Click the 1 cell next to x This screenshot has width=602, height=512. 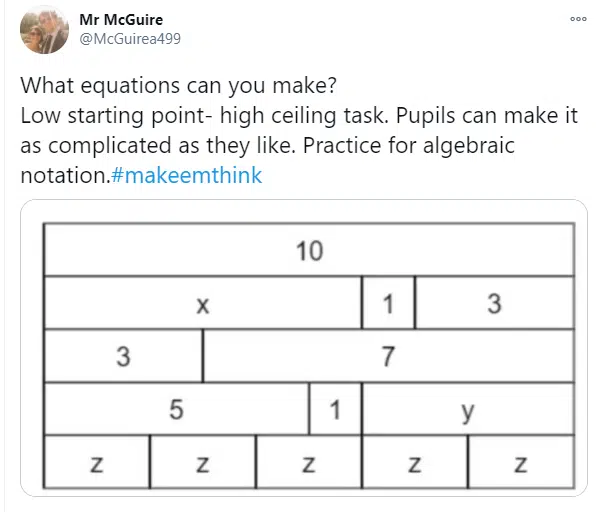click(389, 302)
